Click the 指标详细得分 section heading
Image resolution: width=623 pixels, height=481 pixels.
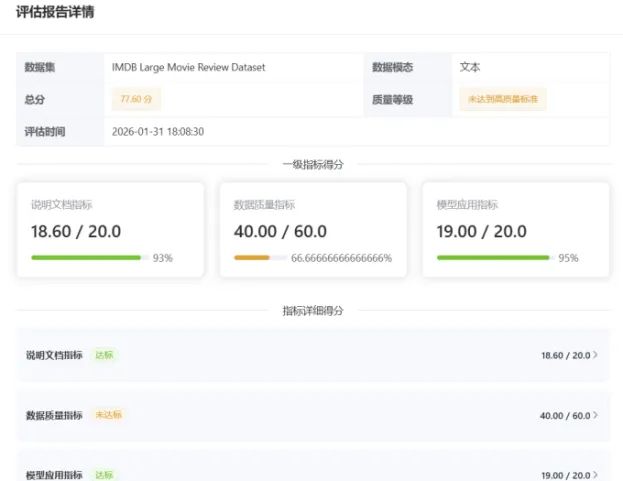pos(313,311)
